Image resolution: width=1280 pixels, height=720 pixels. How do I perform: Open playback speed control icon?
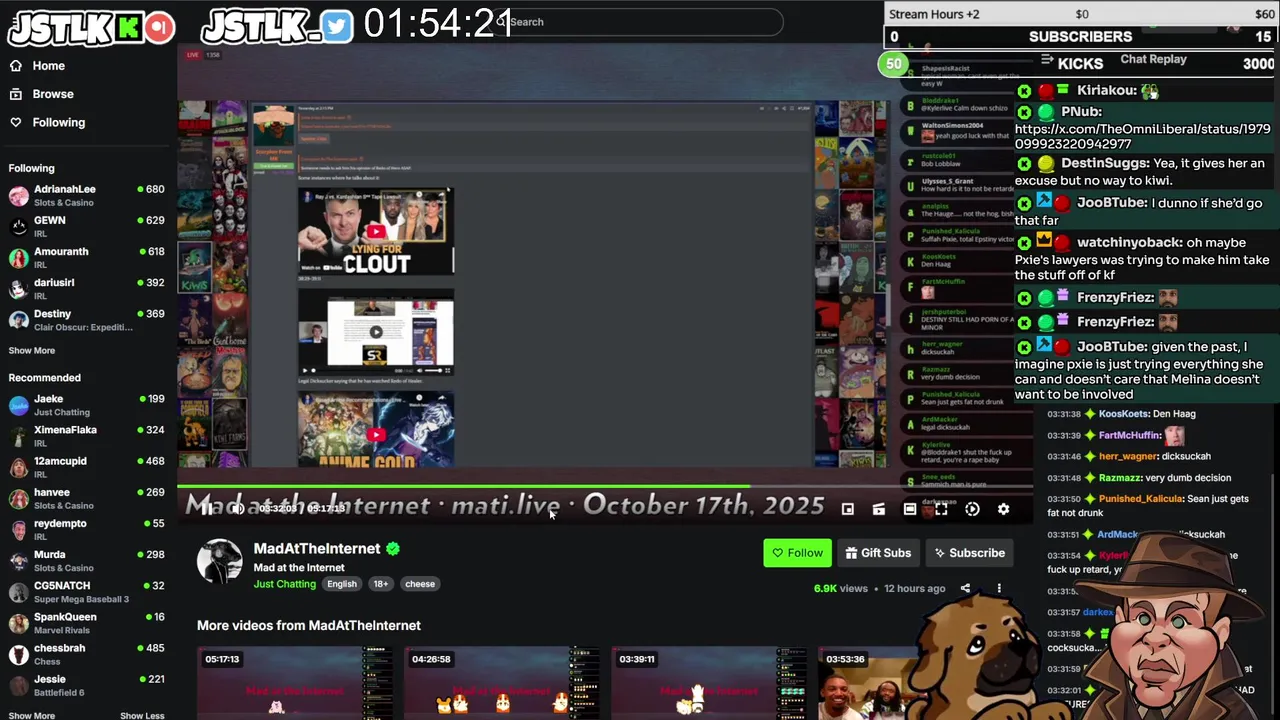coord(972,509)
